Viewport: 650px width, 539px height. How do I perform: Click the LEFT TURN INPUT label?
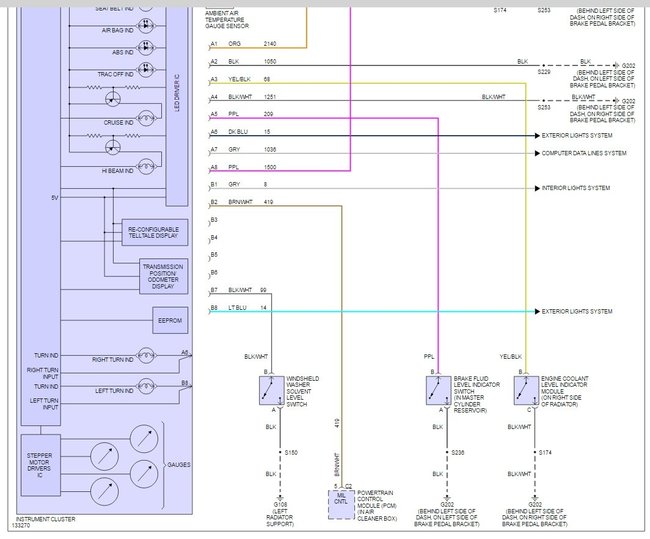click(x=44, y=404)
